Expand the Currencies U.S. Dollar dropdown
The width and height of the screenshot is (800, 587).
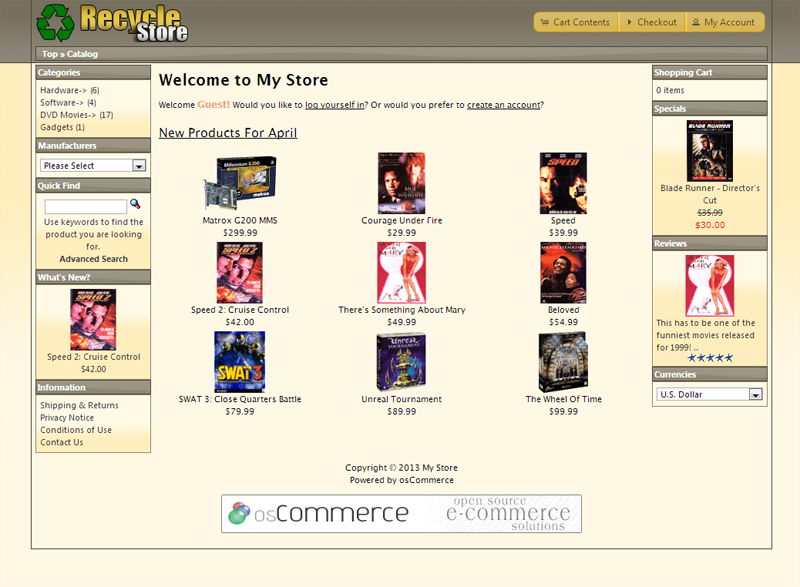tap(709, 394)
